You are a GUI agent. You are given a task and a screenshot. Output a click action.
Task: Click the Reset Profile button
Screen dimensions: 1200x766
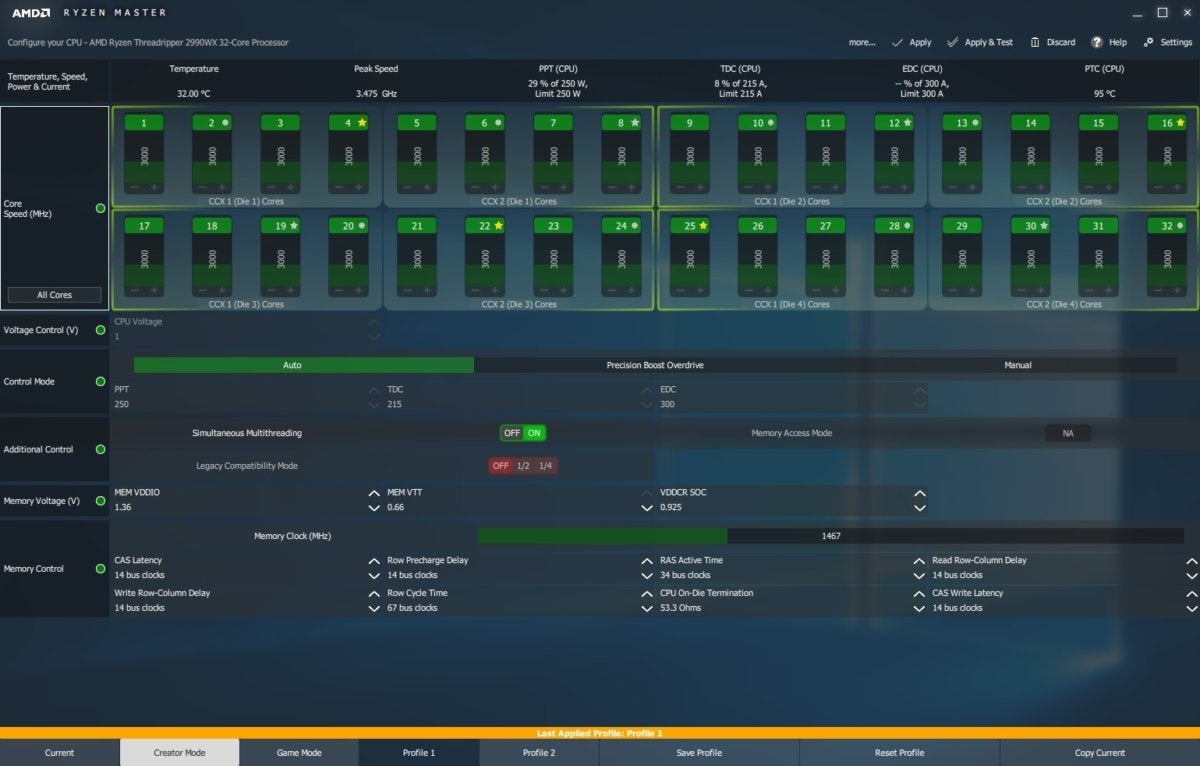[899, 753]
